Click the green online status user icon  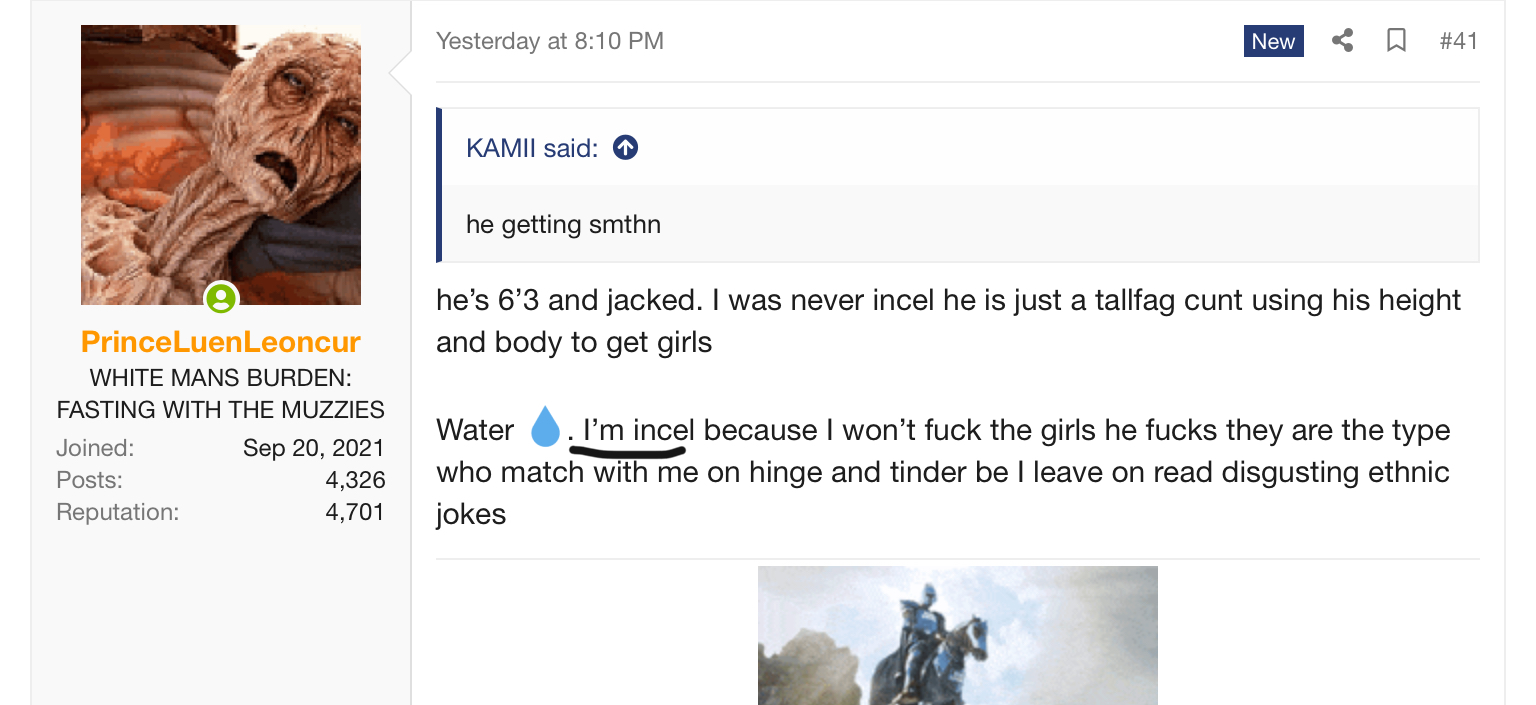pos(221,298)
